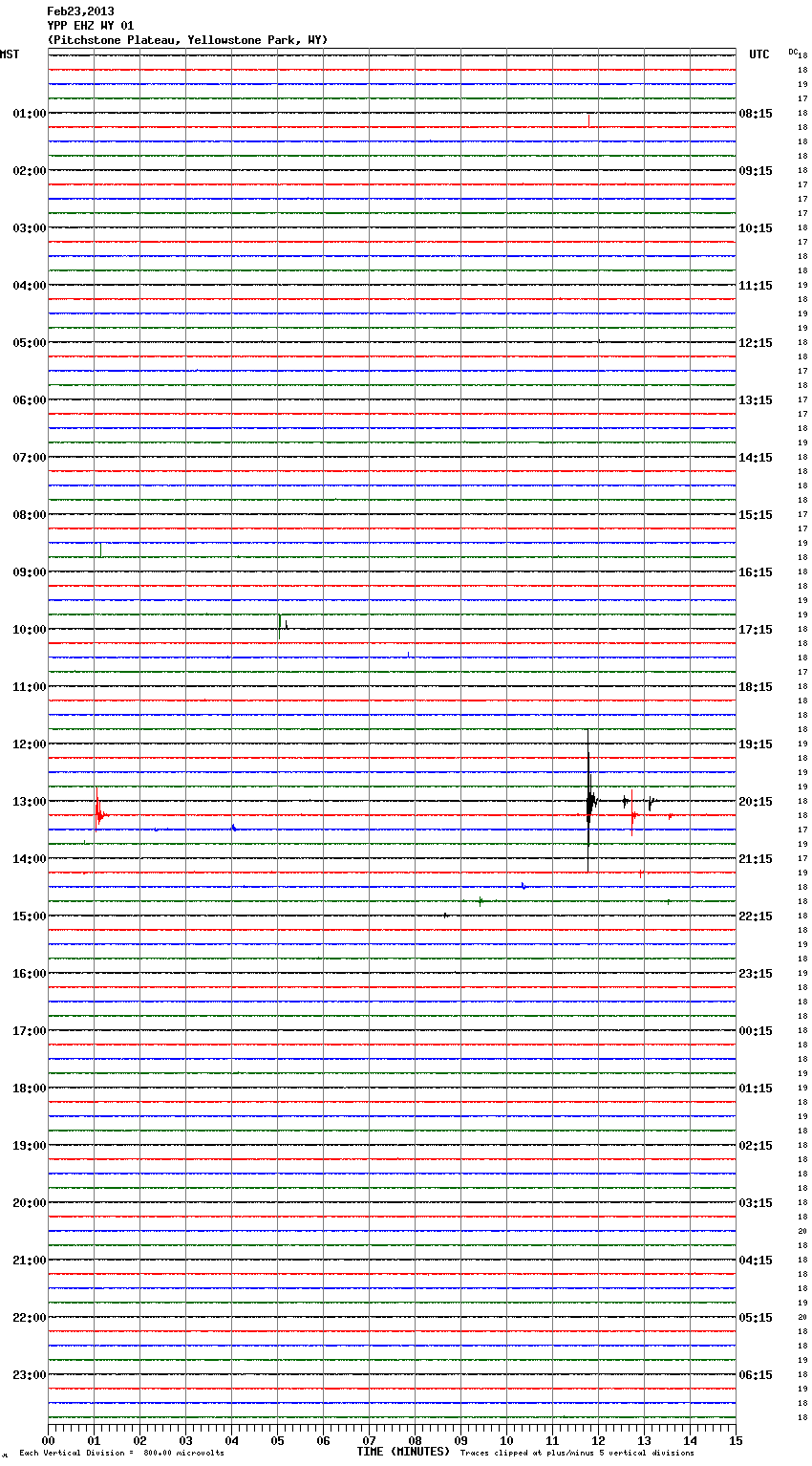Click the blue event near minute 4
The height and width of the screenshot is (1466, 812).
pyautogui.click(x=233, y=828)
